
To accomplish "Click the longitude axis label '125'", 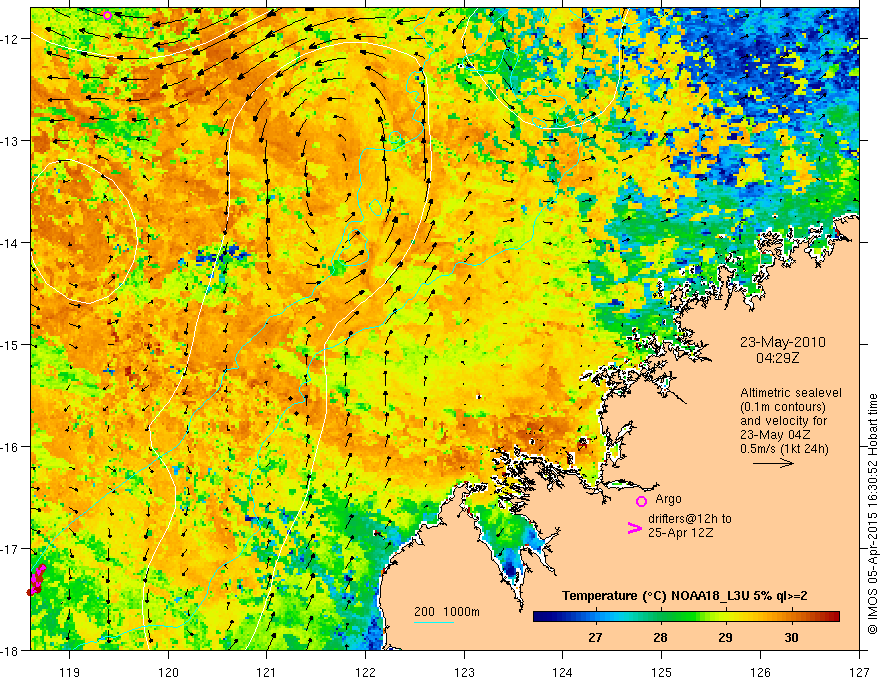I will (661, 672).
